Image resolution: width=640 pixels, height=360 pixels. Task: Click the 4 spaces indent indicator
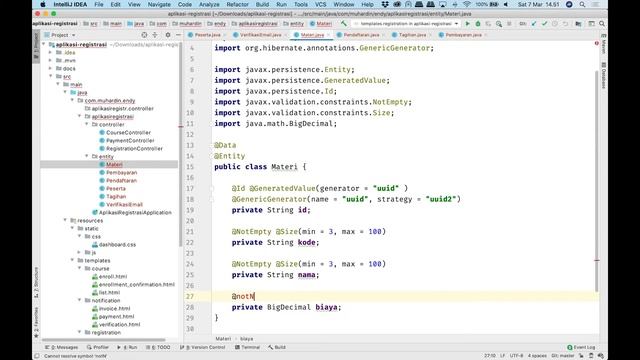point(537,356)
